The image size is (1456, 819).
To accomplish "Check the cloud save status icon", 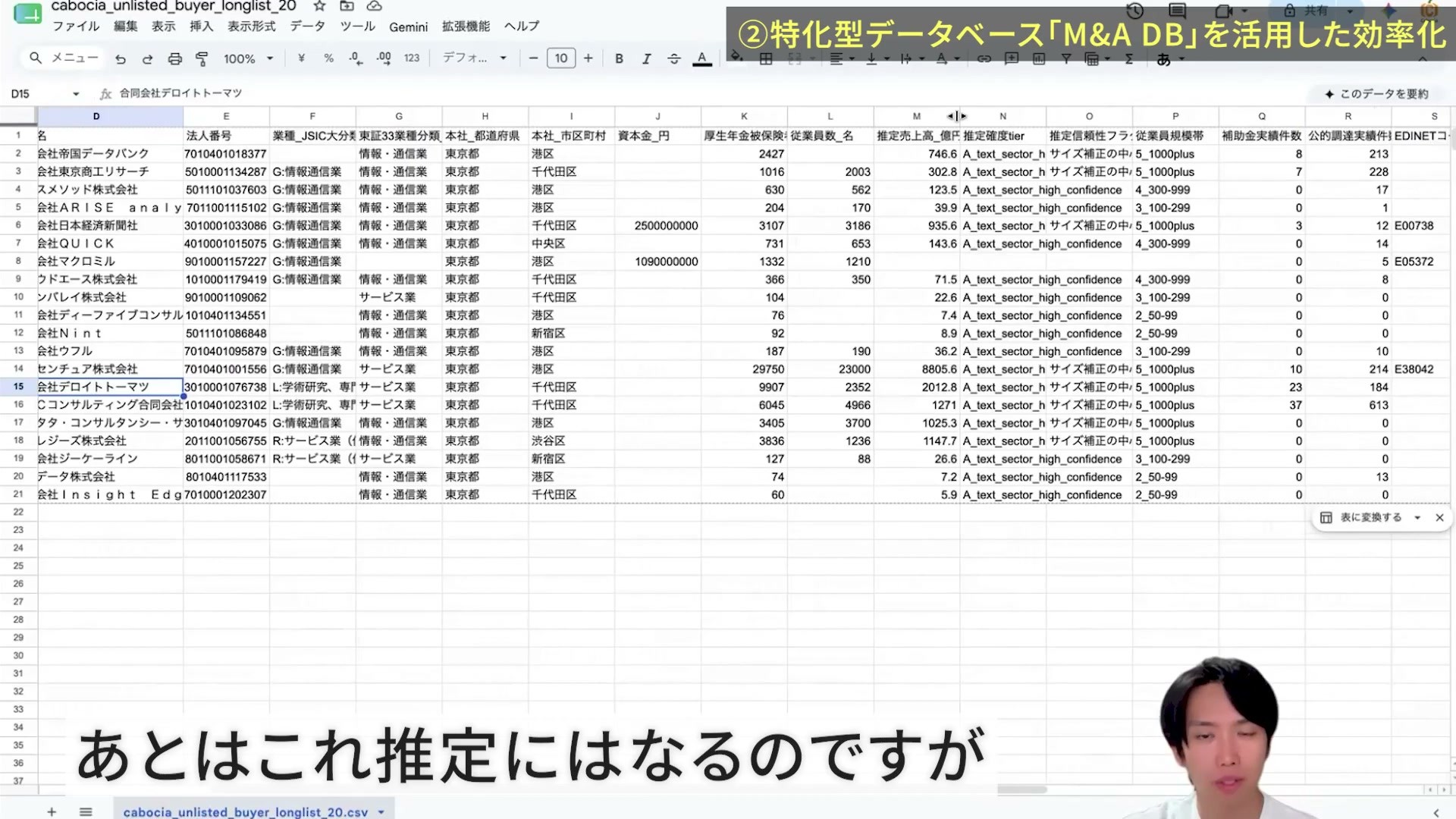I will pos(374,6).
